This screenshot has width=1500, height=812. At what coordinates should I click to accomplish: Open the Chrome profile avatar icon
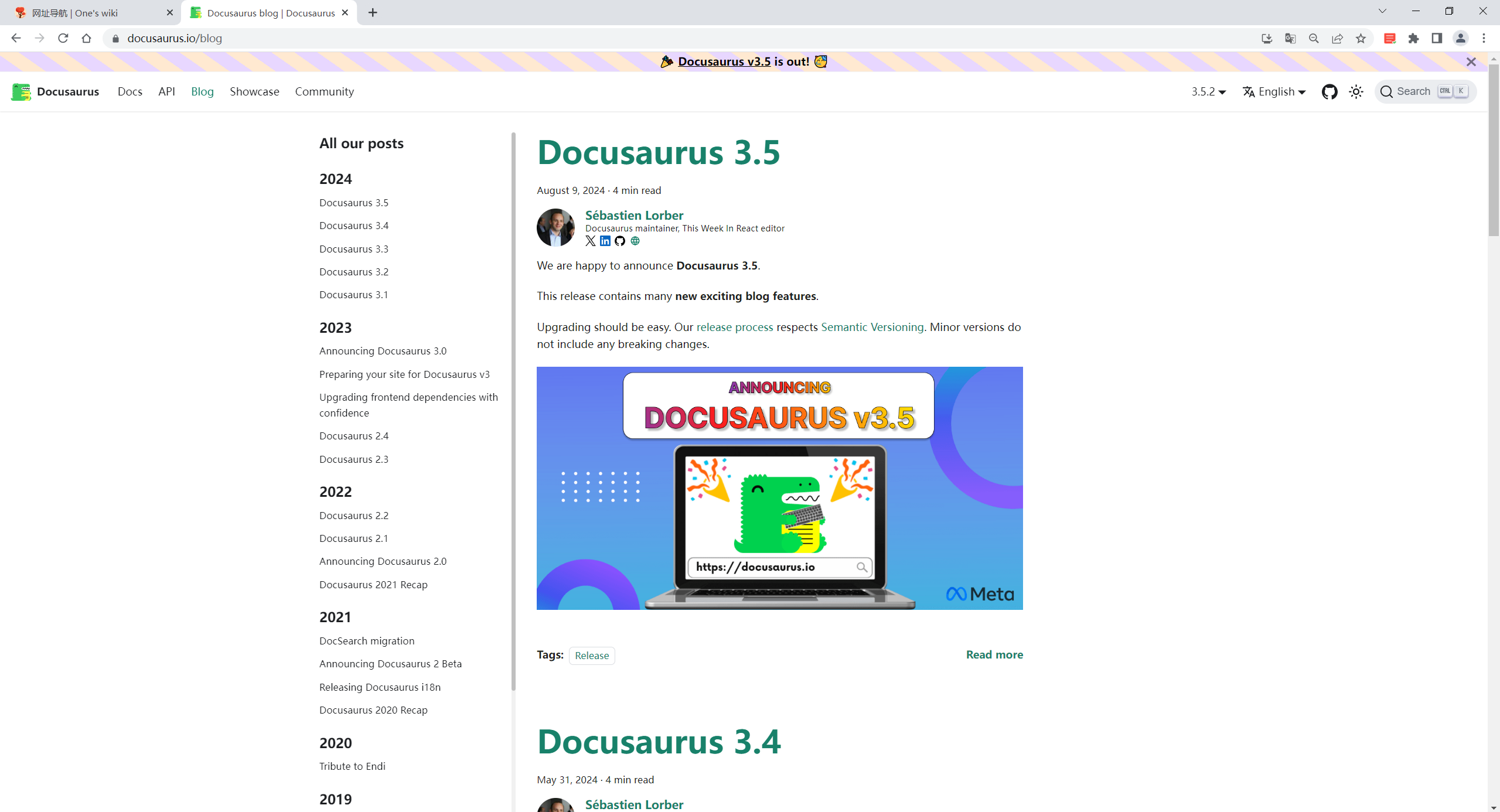pos(1460,38)
